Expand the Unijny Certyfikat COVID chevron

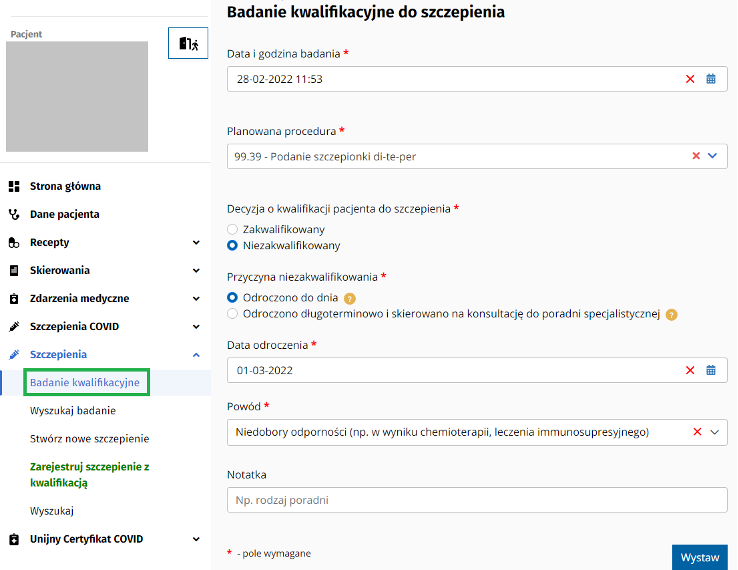pyautogui.click(x=196, y=539)
